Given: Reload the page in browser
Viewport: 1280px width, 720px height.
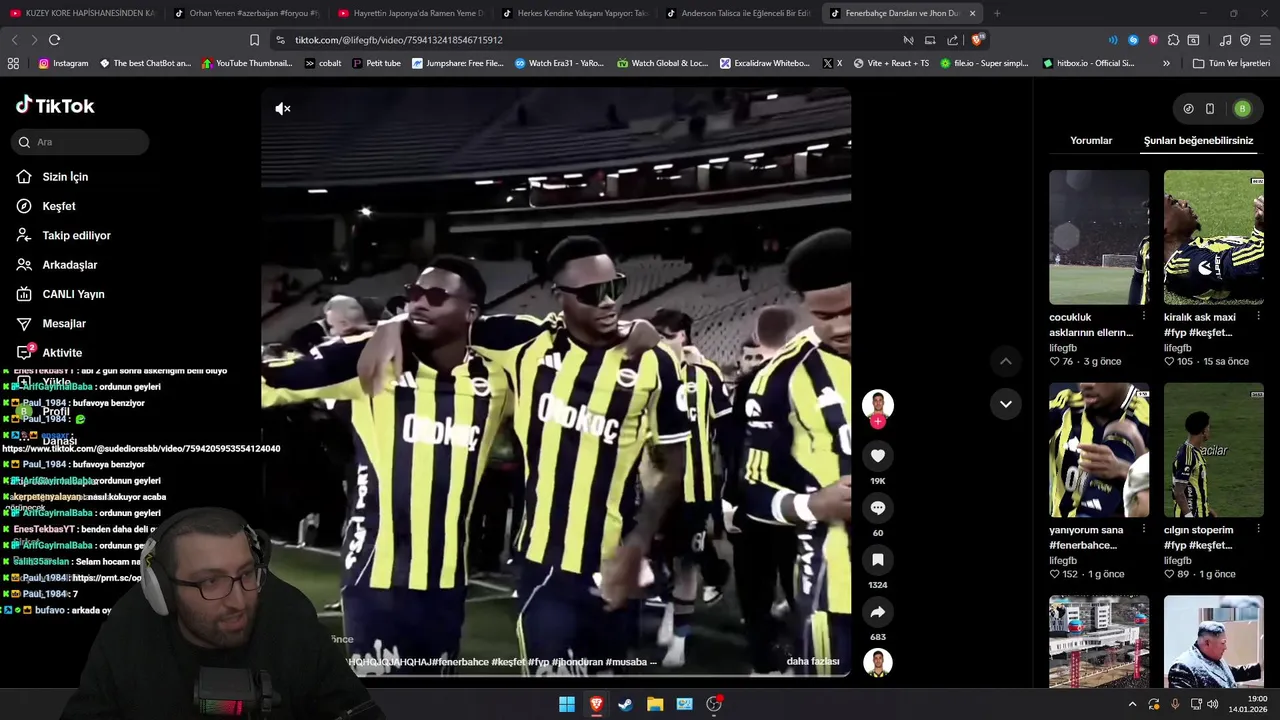Looking at the screenshot, I should coord(54,40).
